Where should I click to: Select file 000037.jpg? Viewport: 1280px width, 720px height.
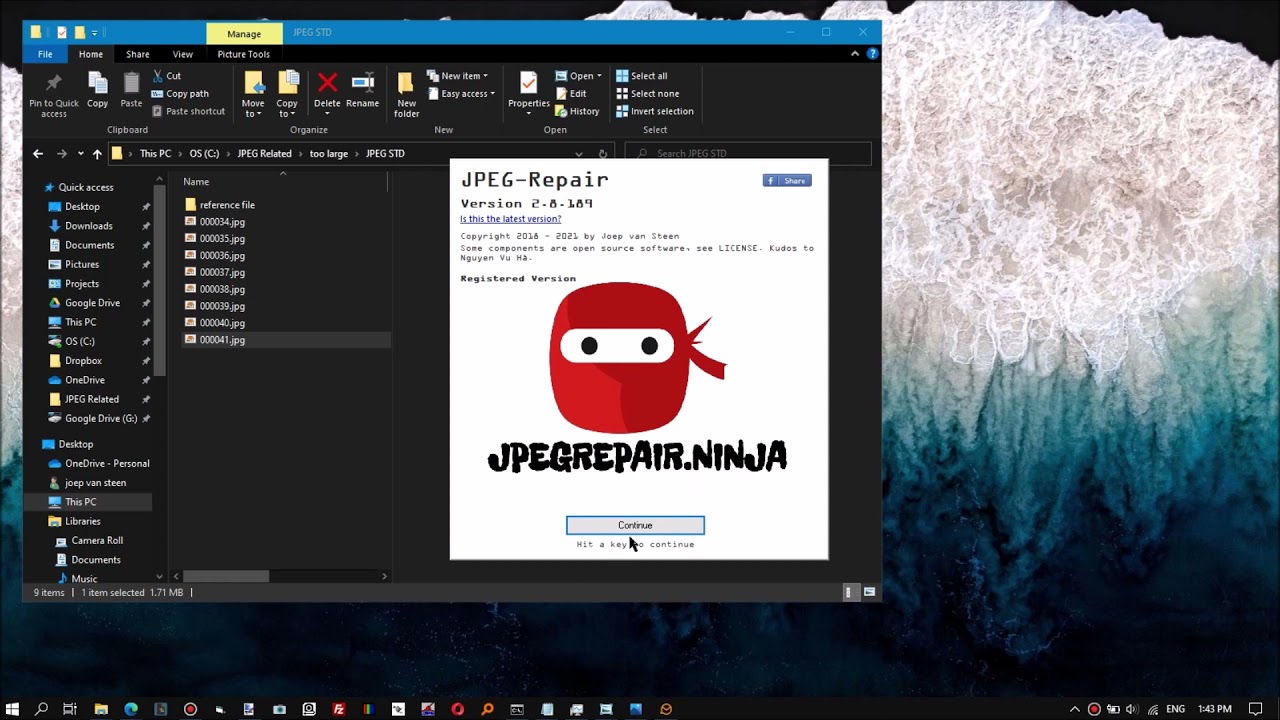[222, 272]
